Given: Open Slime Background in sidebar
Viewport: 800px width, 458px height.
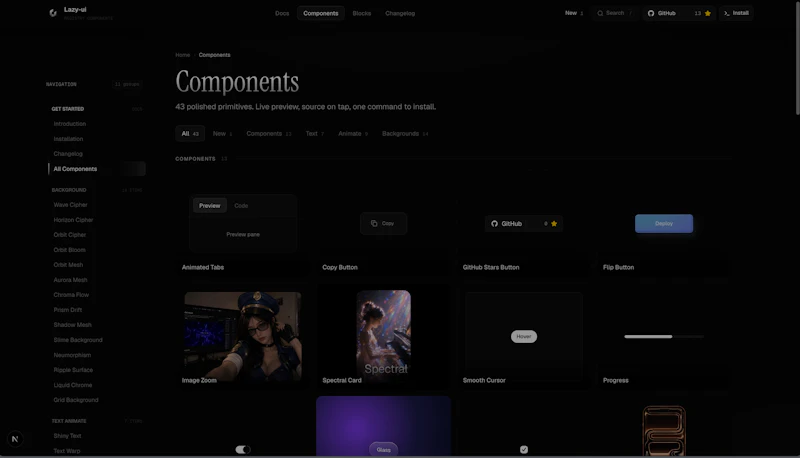Looking at the screenshot, I should tap(78, 340).
